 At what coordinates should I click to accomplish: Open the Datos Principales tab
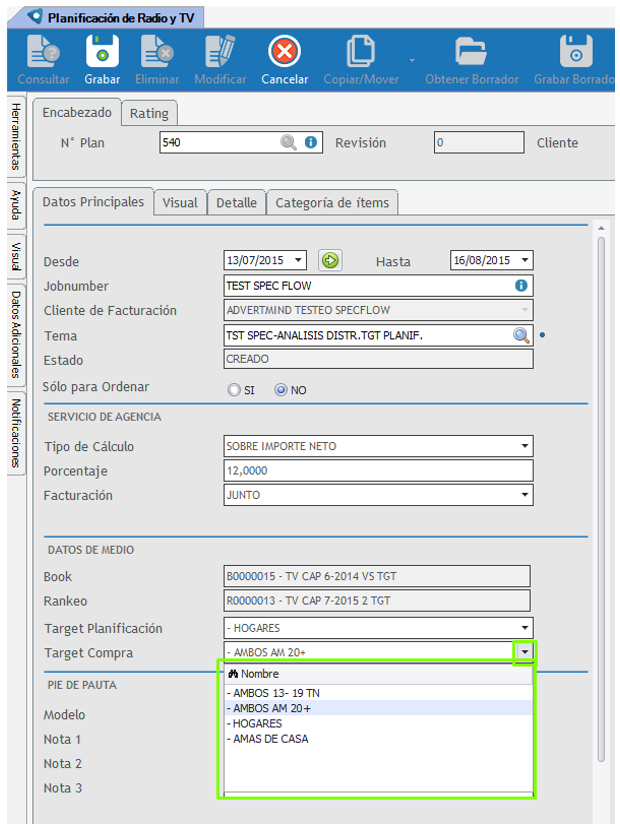[93, 202]
